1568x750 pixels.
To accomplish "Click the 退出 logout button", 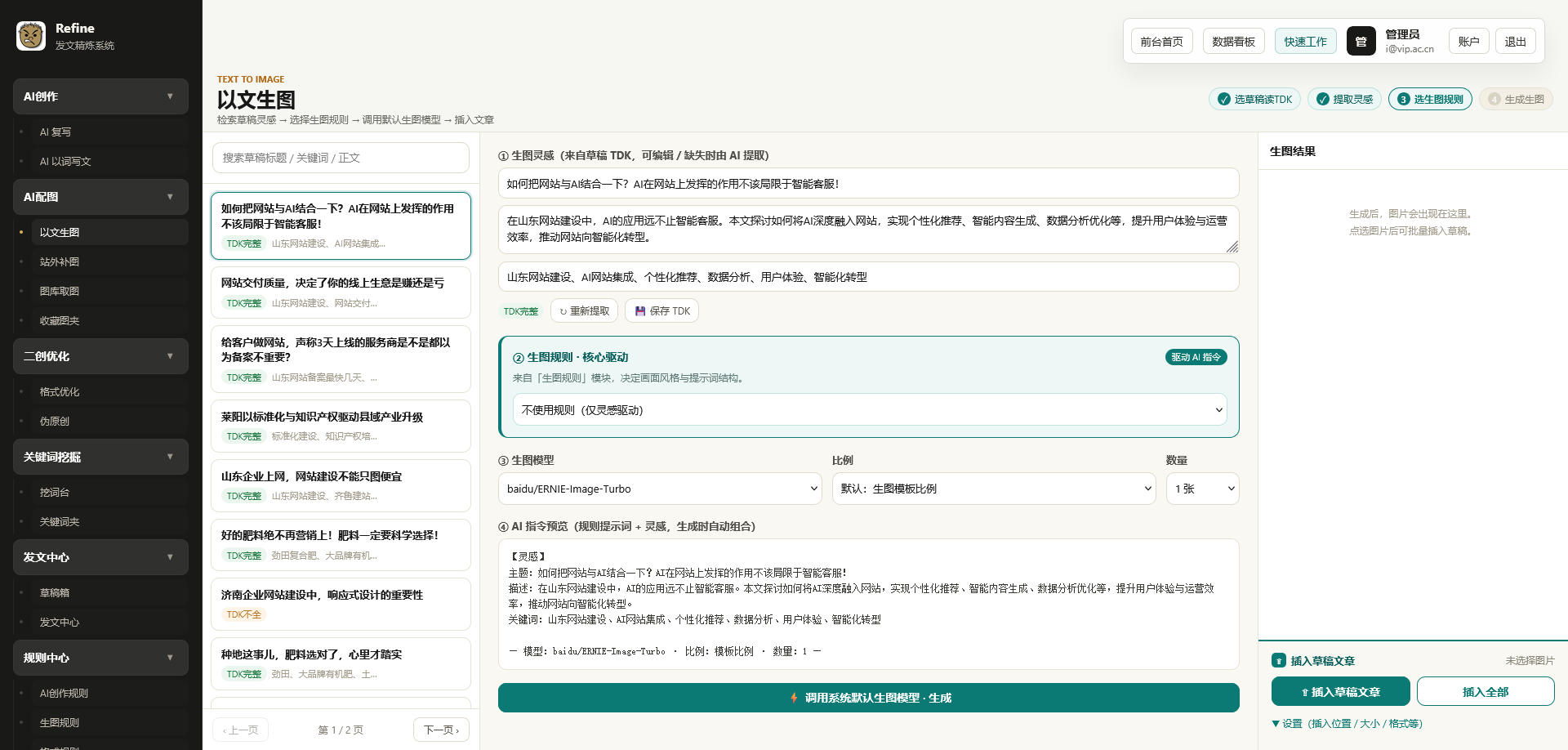I will coord(1515,41).
